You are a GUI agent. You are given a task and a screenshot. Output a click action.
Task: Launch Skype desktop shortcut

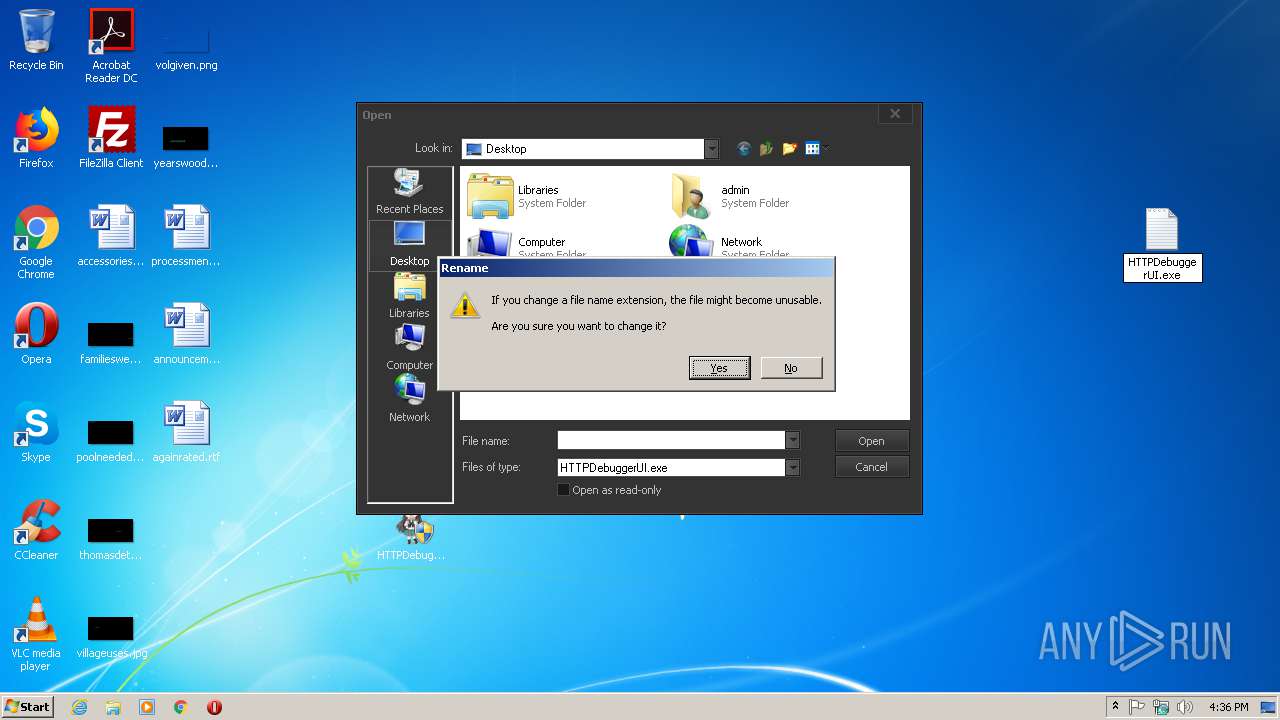[x=36, y=432]
